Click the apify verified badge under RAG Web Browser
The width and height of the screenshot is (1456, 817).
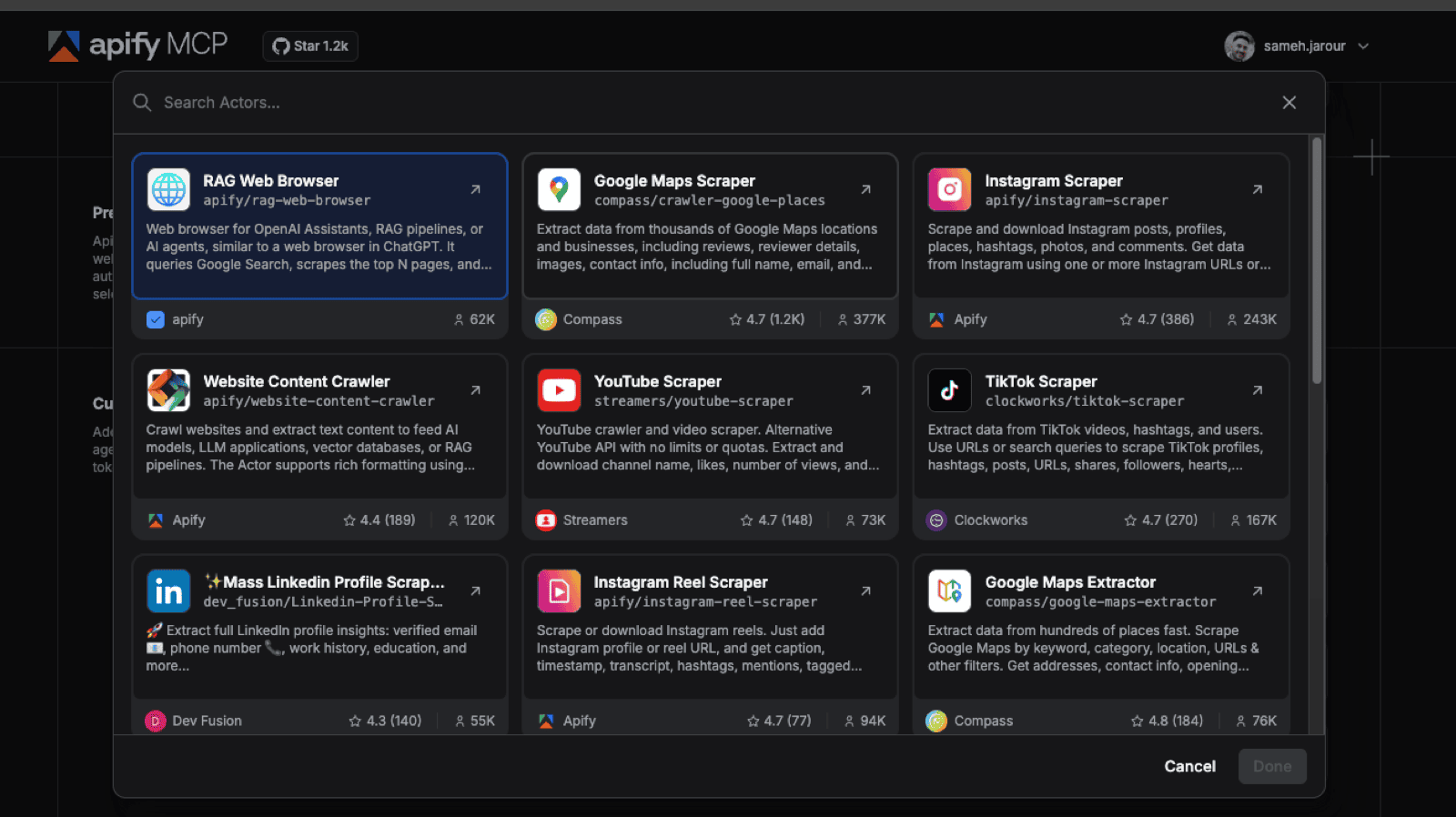pyautogui.click(x=156, y=319)
